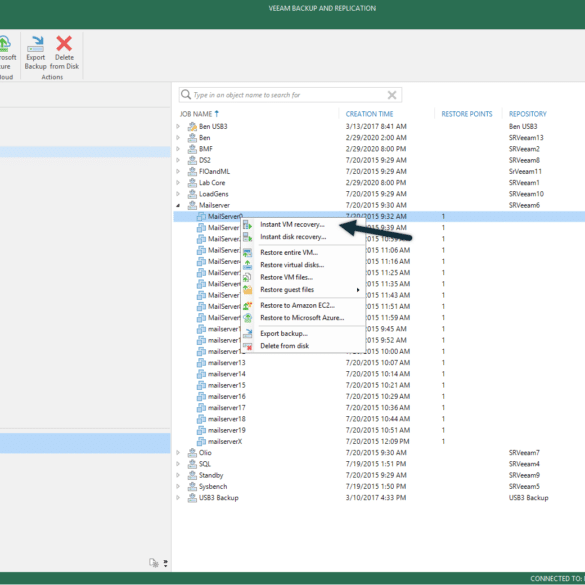585x585 pixels.
Task: Click the Olio job icon
Action: 192,453
